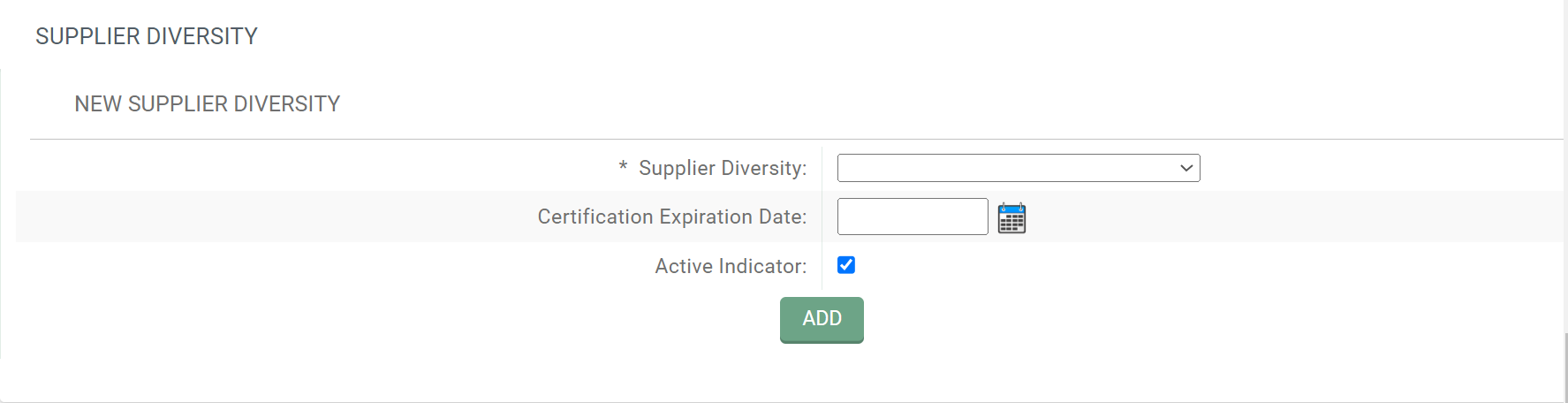
Task: Click the Certification Expiration Date label
Action: [672, 217]
